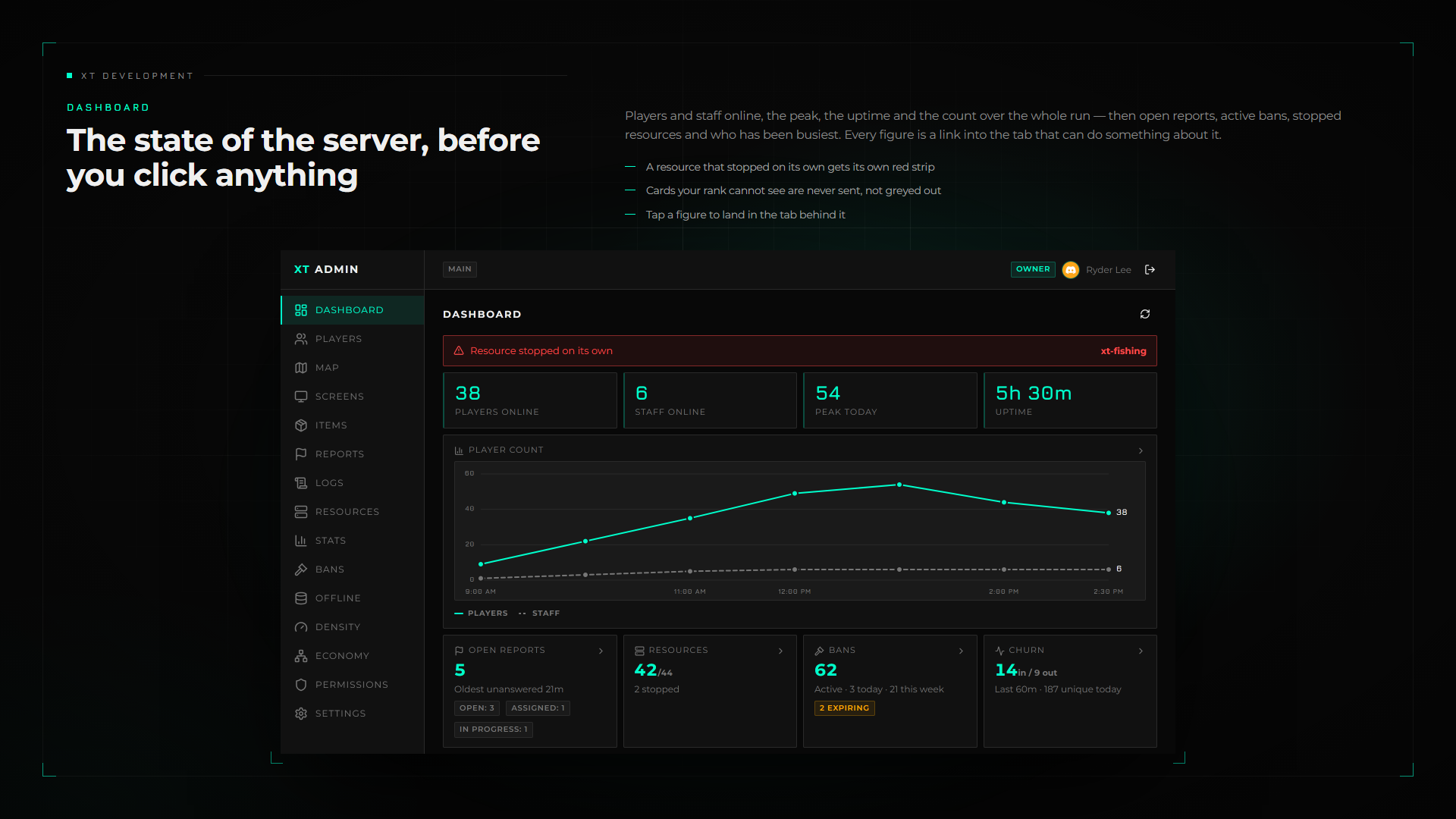Open the 54 Peak Today card
This screenshot has height=819, width=1456.
[x=890, y=400]
